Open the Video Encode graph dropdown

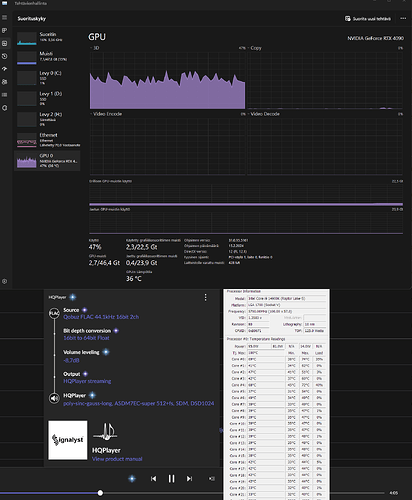pyautogui.click(x=106, y=114)
